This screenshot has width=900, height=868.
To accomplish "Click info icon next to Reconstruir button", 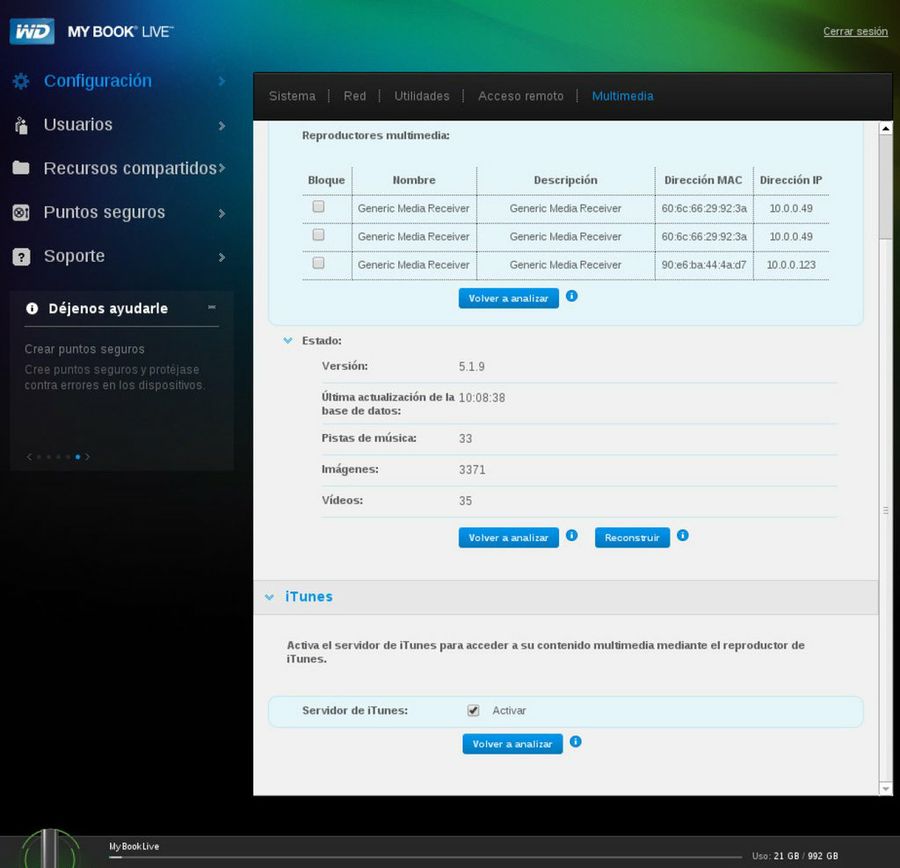I will (682, 536).
